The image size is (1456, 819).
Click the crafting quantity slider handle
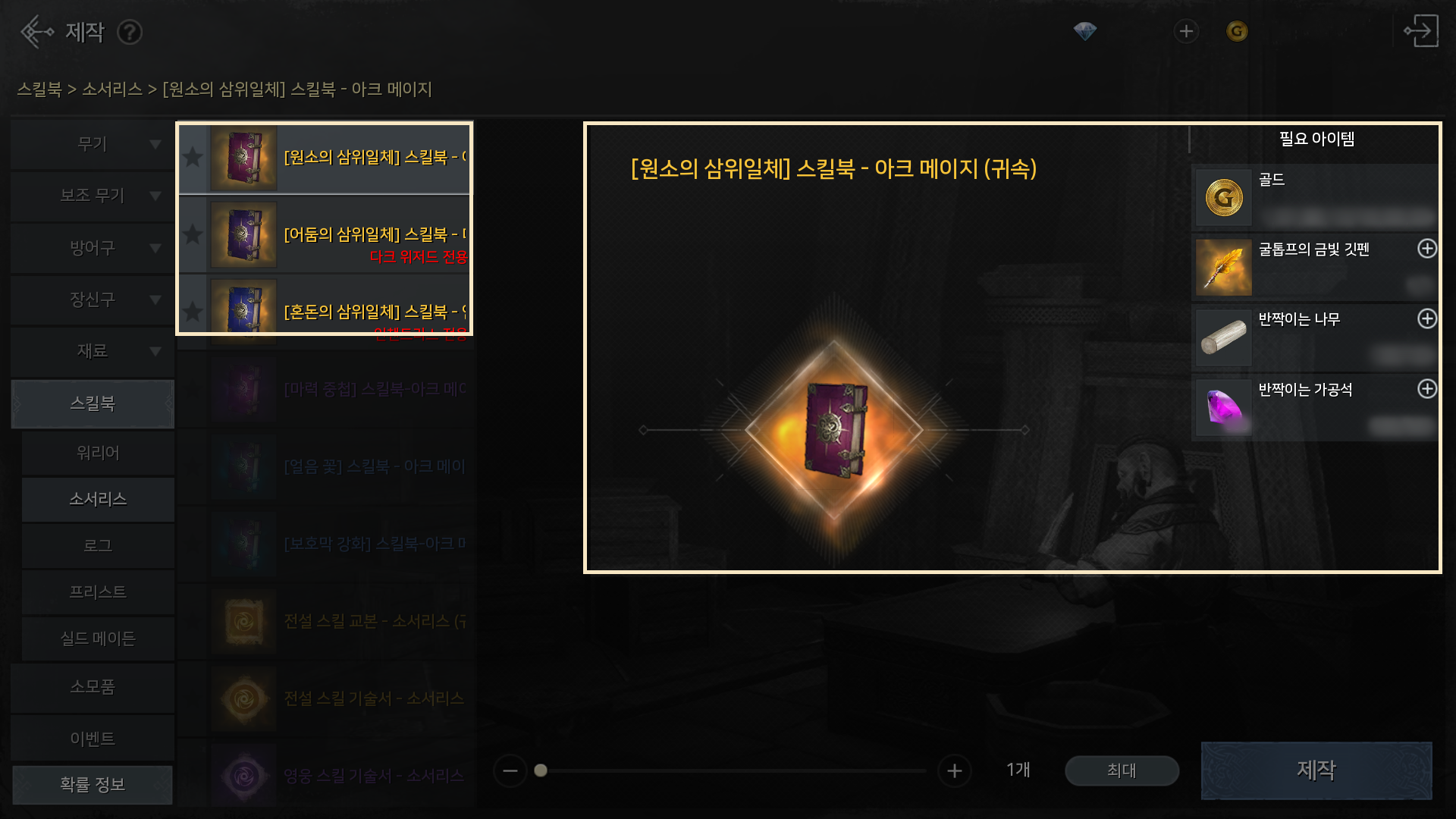[x=541, y=770]
